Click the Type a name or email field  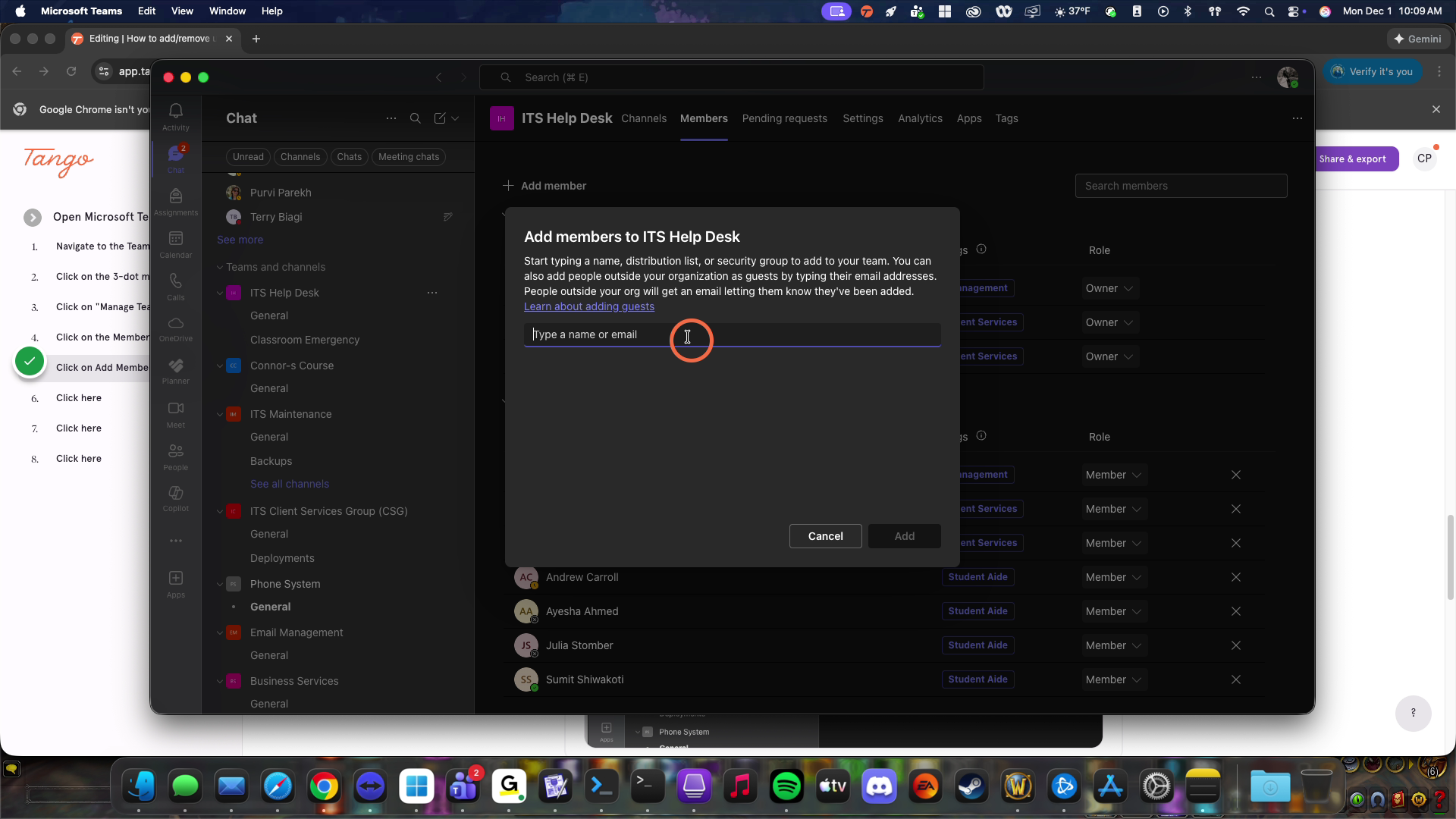click(732, 334)
